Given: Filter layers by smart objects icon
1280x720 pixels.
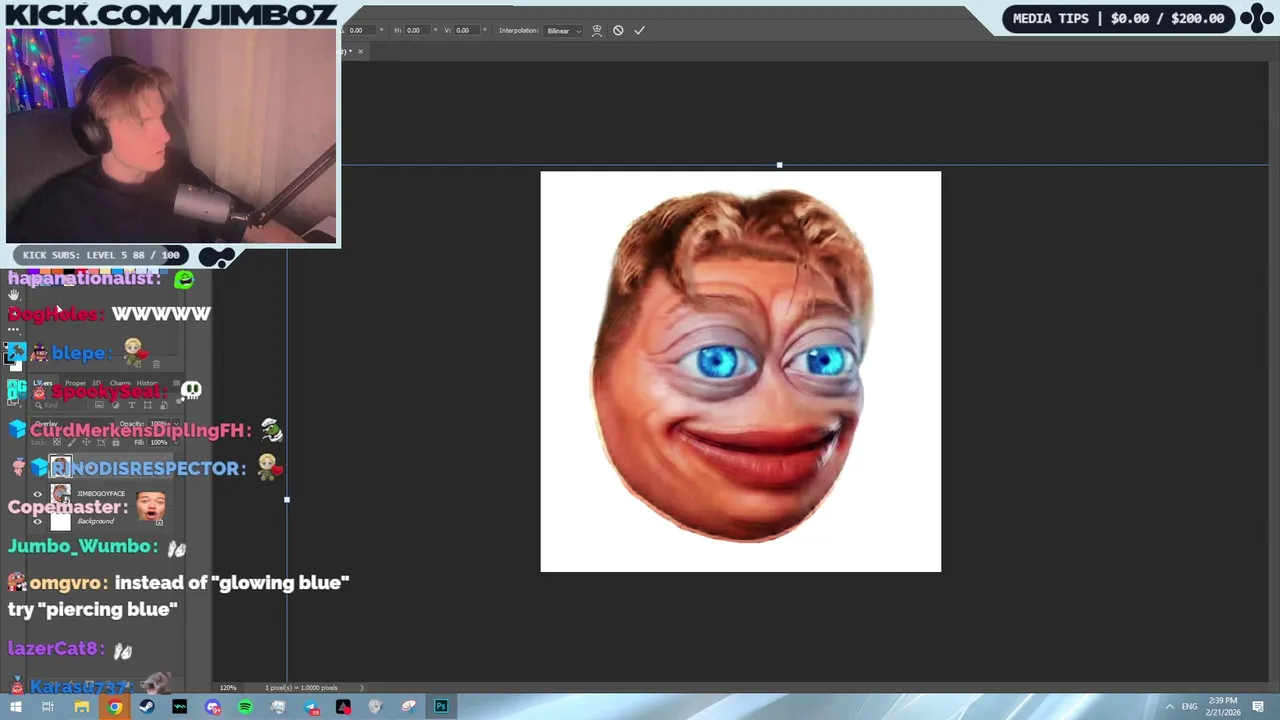Looking at the screenshot, I should [164, 405].
